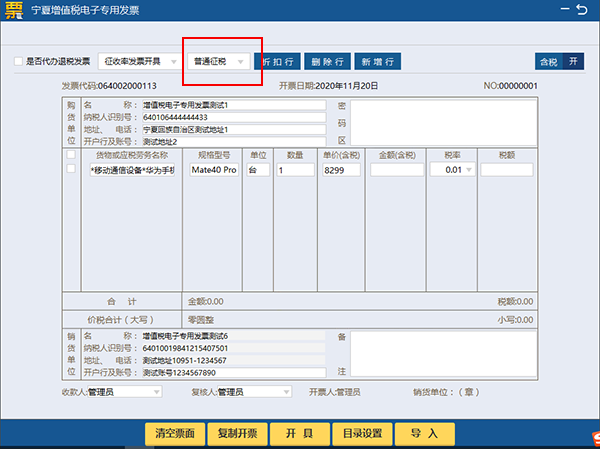Click the 新增行 button
The width and height of the screenshot is (600, 449).
tap(378, 61)
